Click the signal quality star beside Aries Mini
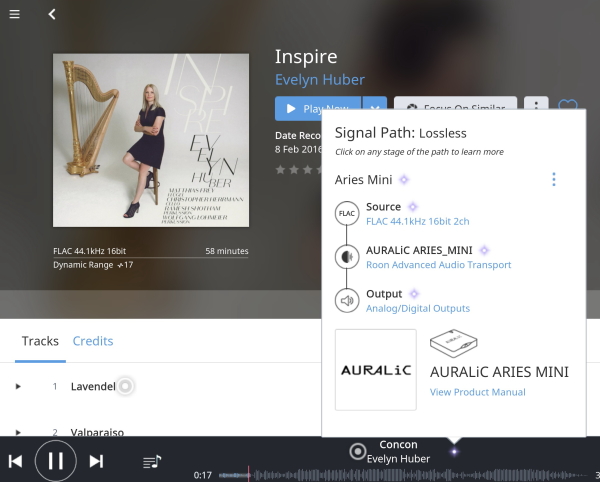The height and width of the screenshot is (482, 600). pos(404,179)
